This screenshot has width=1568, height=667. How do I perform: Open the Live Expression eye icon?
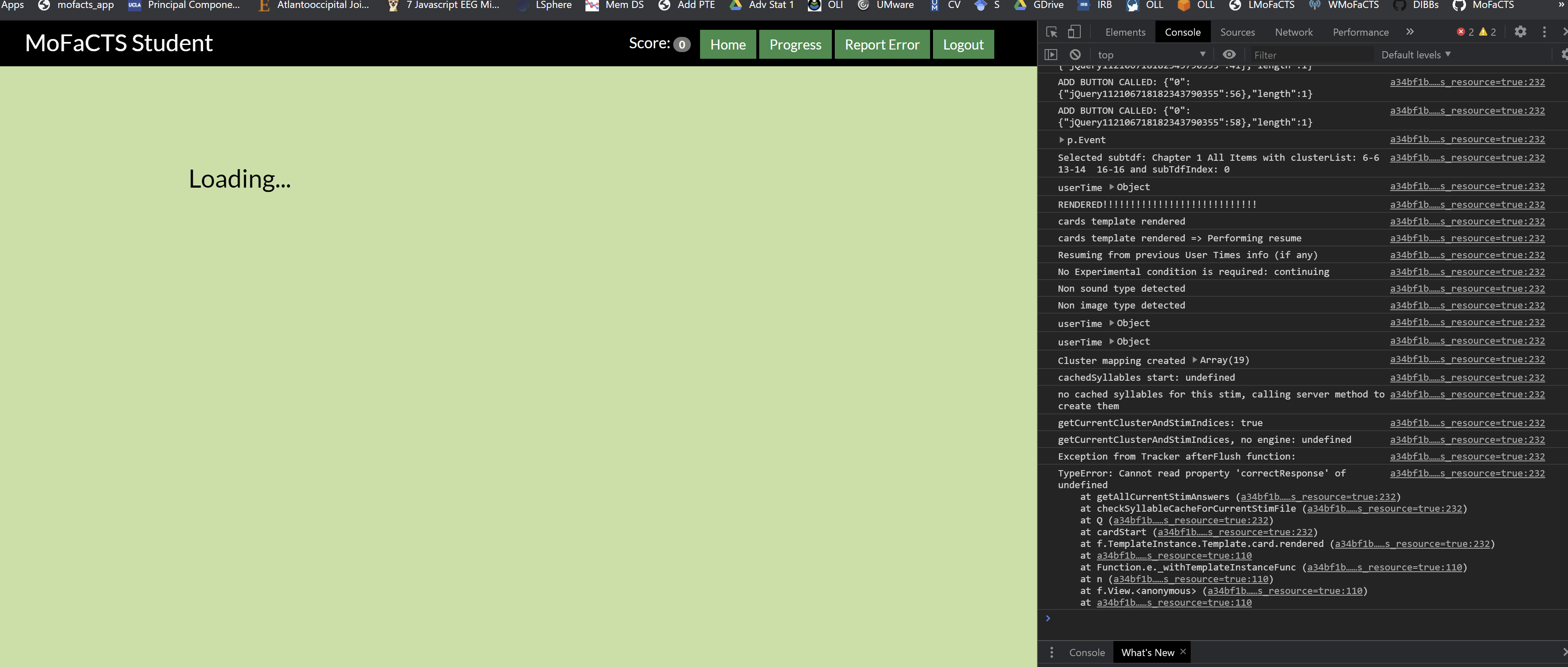1229,54
